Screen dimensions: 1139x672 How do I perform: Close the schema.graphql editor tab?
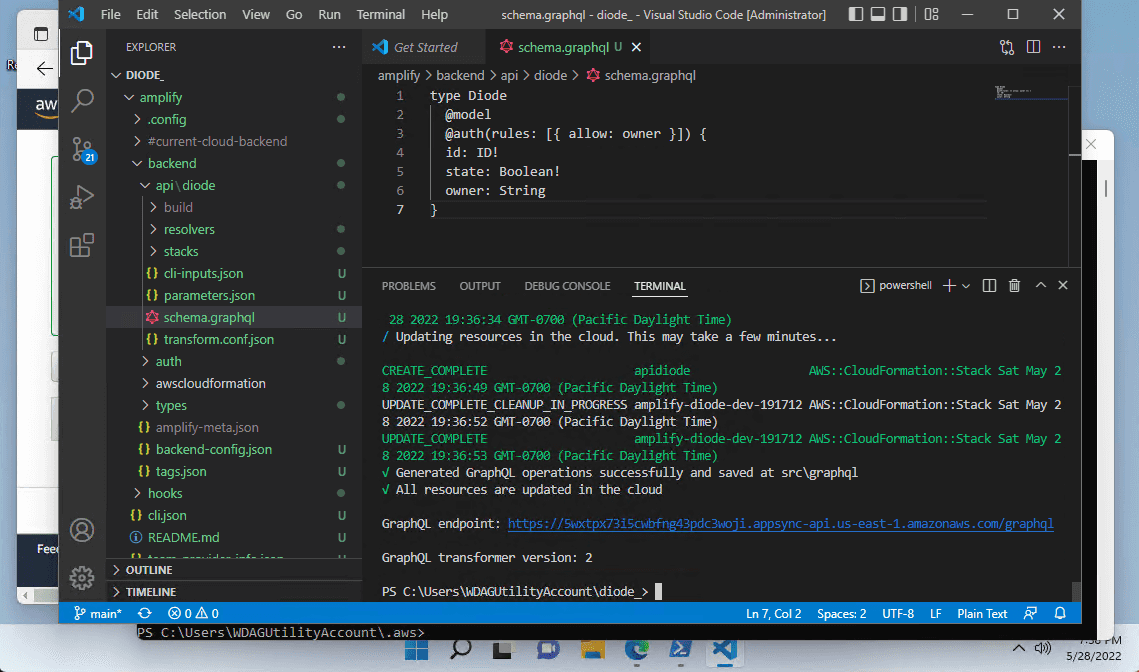pyautogui.click(x=636, y=47)
